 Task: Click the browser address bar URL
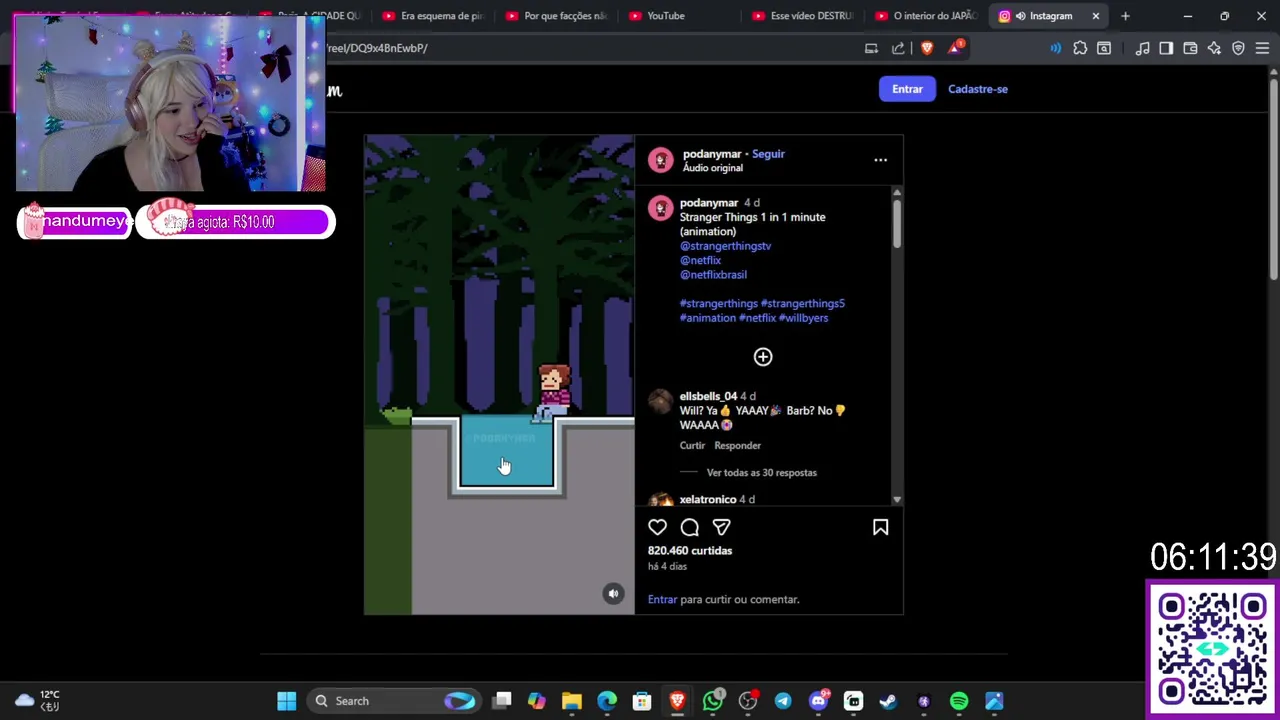click(x=377, y=48)
